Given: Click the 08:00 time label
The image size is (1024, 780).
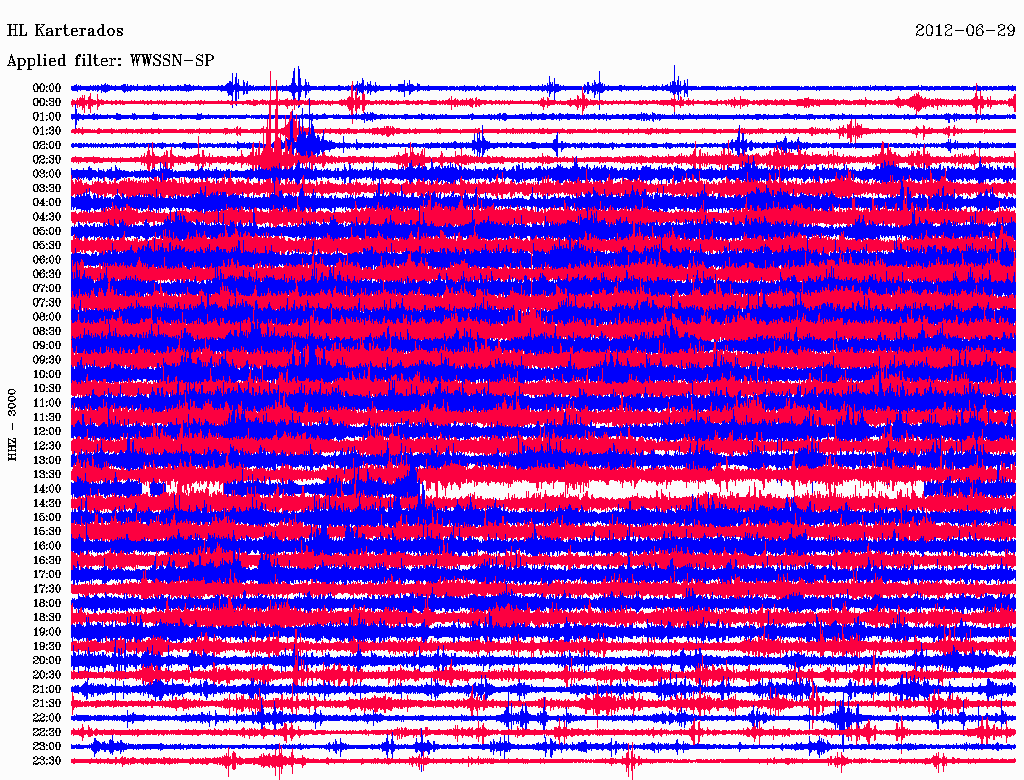Looking at the screenshot, I should (x=47, y=317).
